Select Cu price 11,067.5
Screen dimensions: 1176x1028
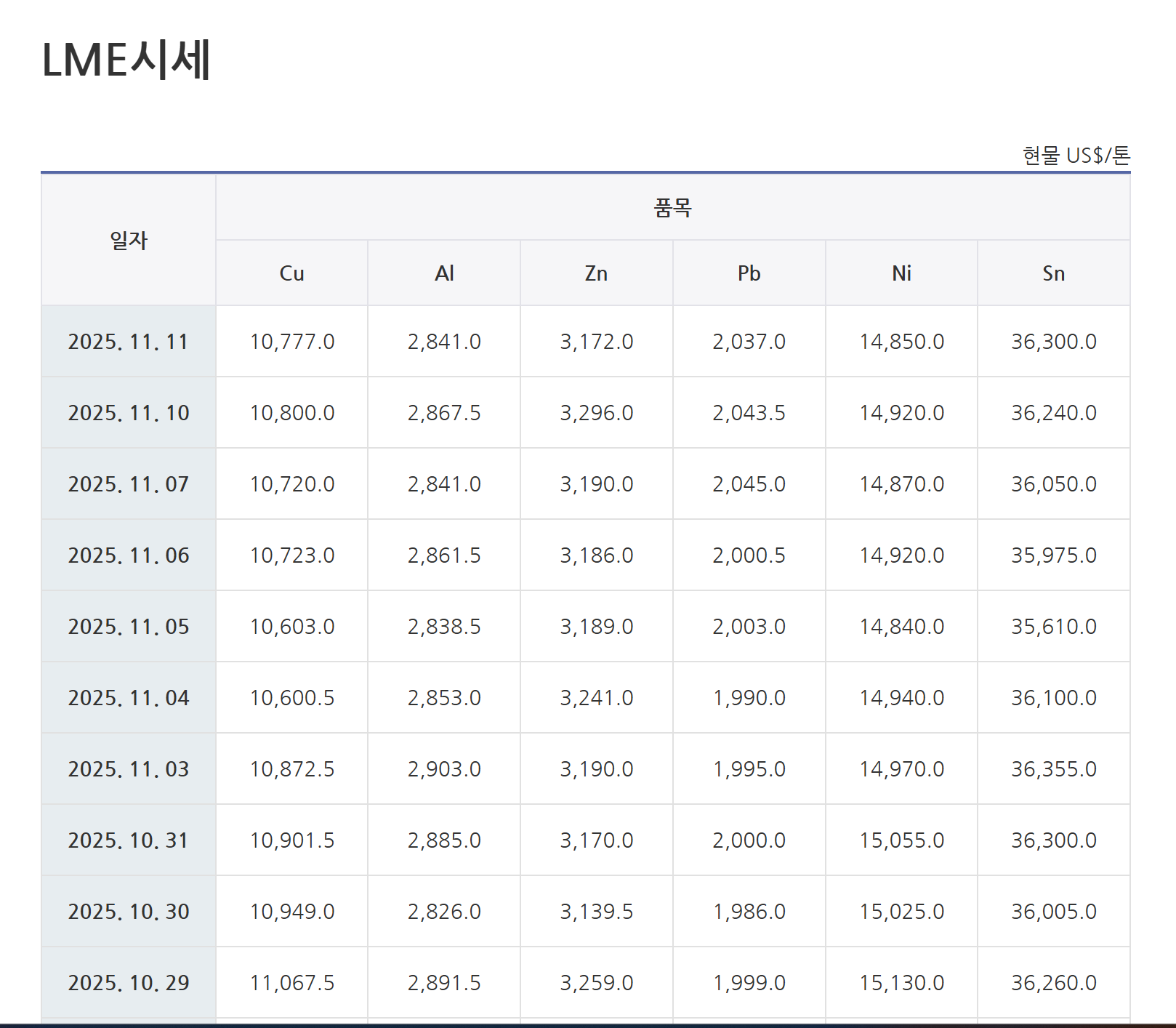click(292, 983)
